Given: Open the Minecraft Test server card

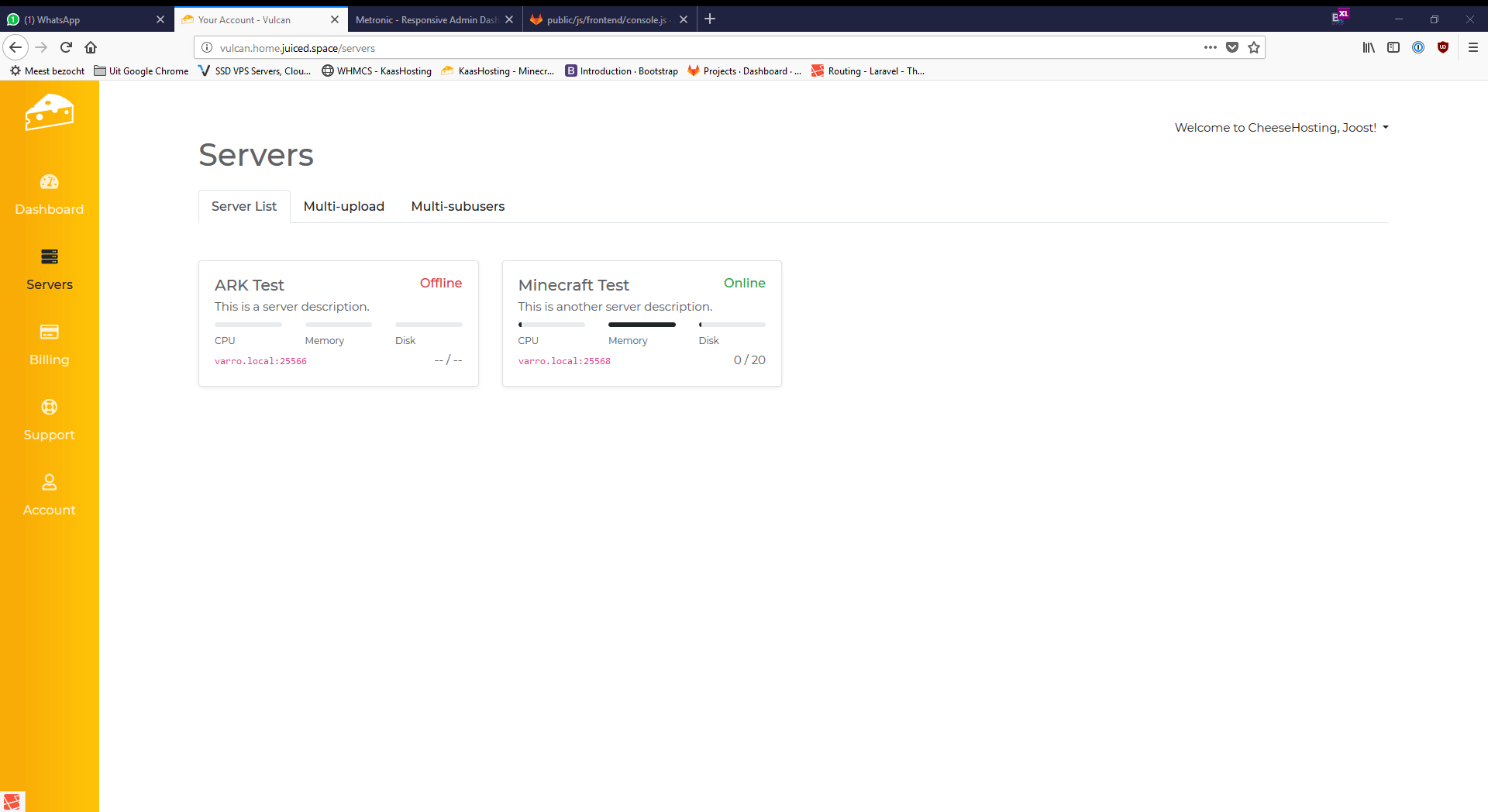Looking at the screenshot, I should click(x=573, y=285).
